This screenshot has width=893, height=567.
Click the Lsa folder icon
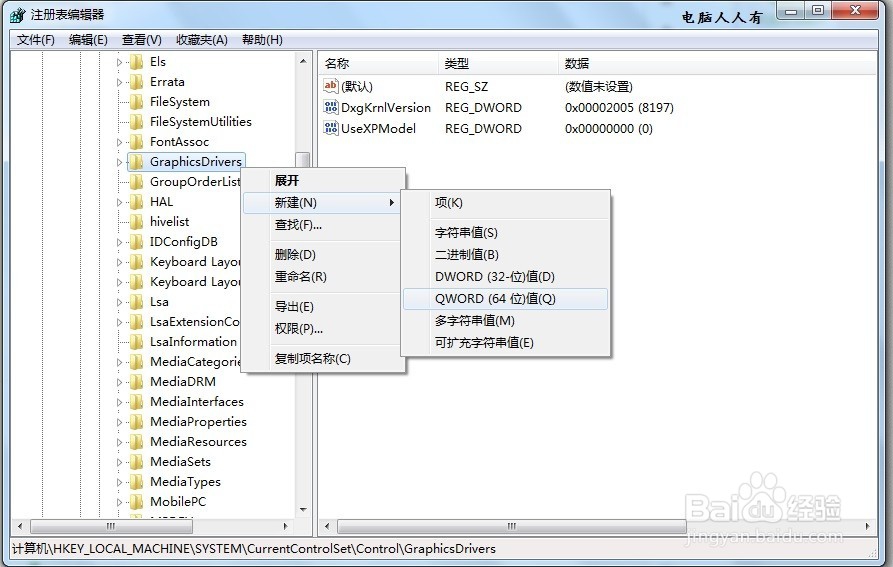[136, 302]
